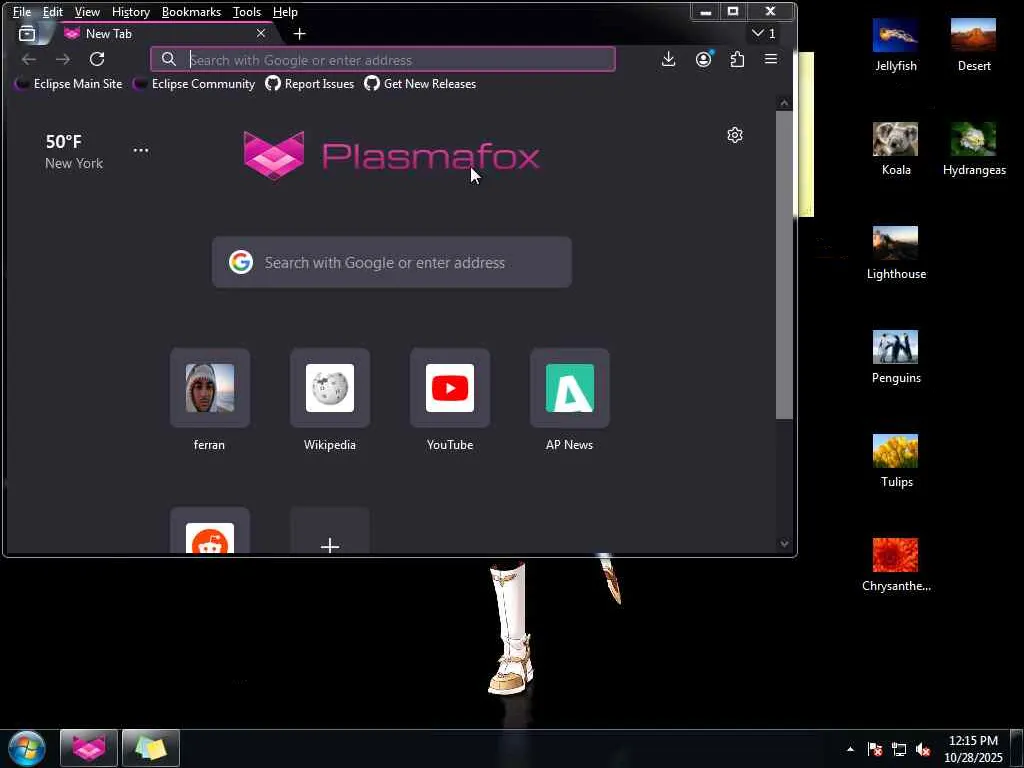Open the Tools menu
The width and height of the screenshot is (1024, 768).
[x=247, y=12]
